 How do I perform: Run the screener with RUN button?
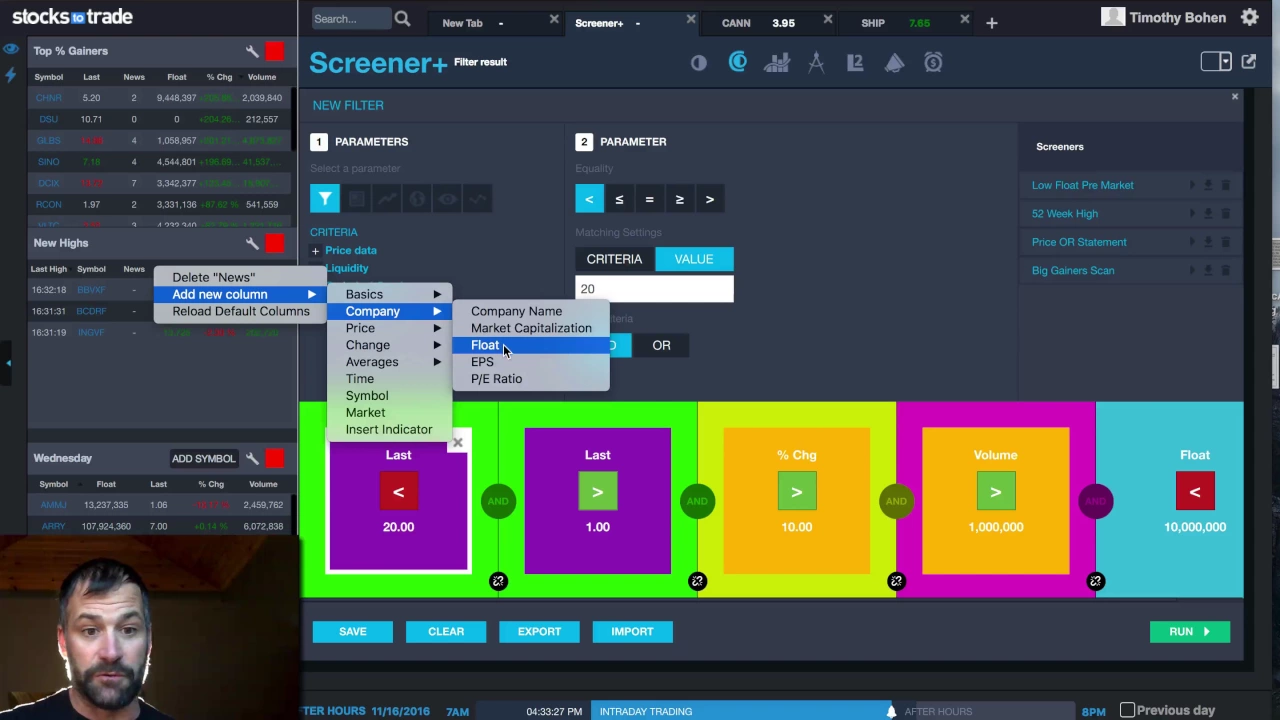pyautogui.click(x=1190, y=631)
